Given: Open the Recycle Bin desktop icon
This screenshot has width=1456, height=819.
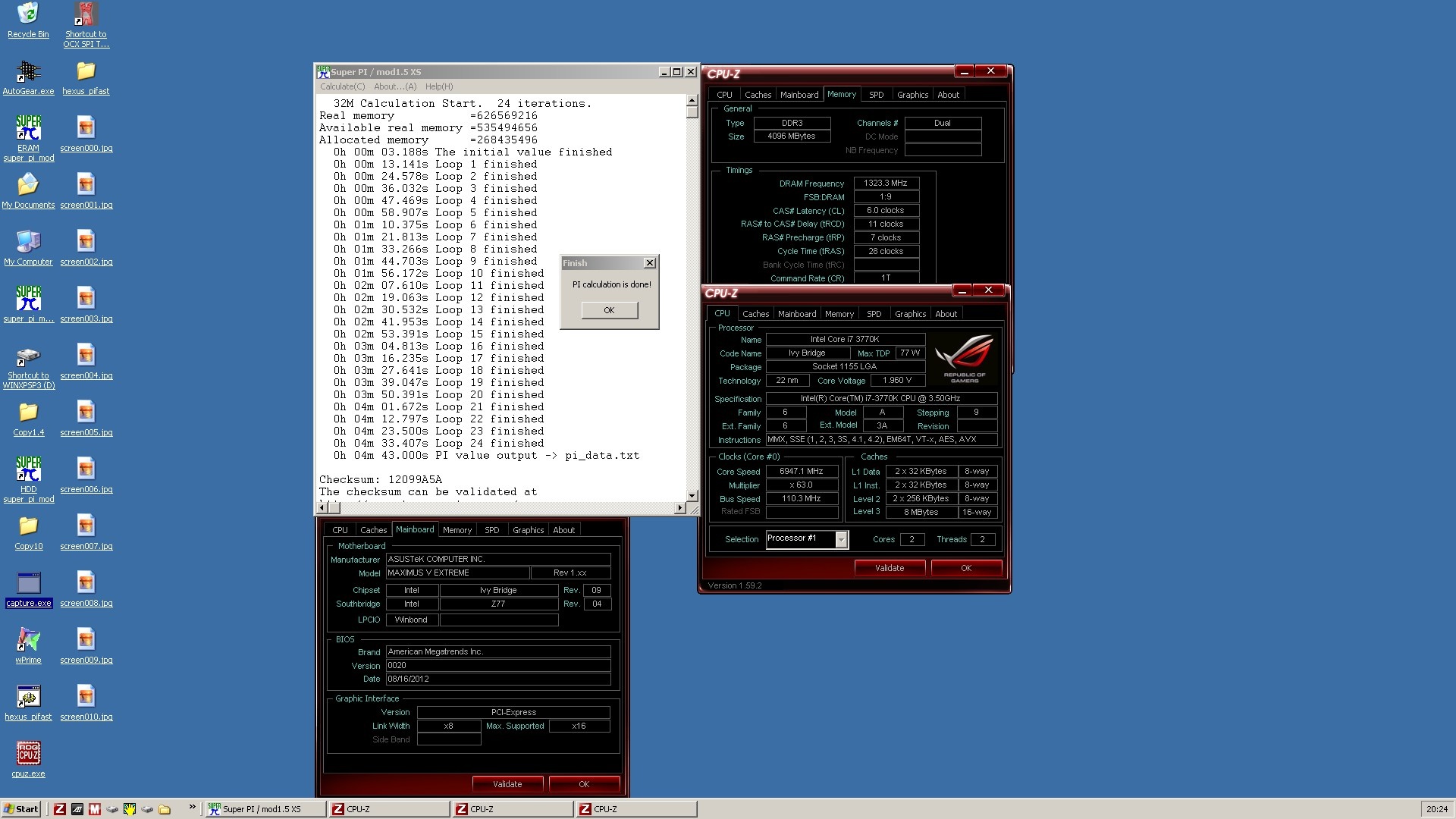Looking at the screenshot, I should 28,14.
